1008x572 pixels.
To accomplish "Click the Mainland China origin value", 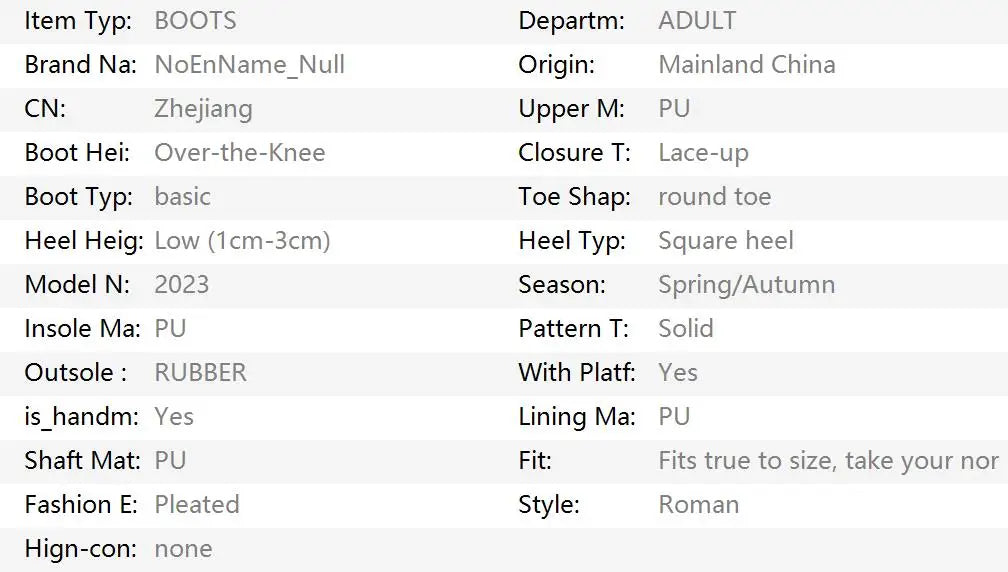I will [x=747, y=65].
